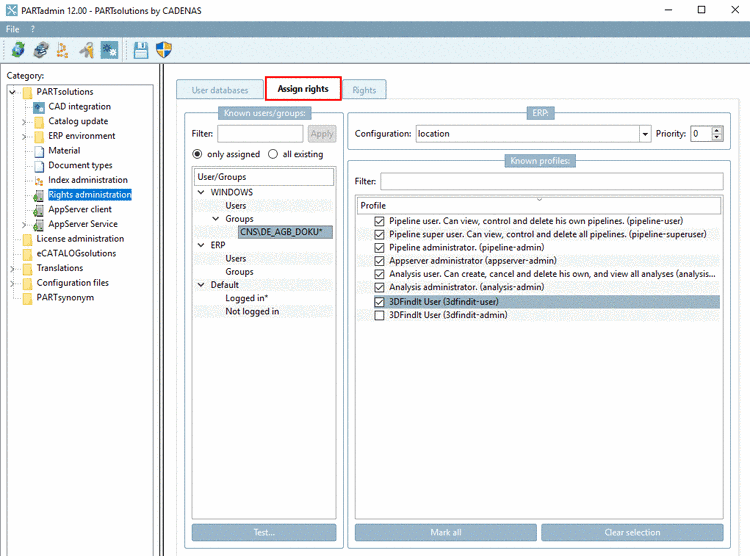Click the floppy disk save icon

point(141,50)
